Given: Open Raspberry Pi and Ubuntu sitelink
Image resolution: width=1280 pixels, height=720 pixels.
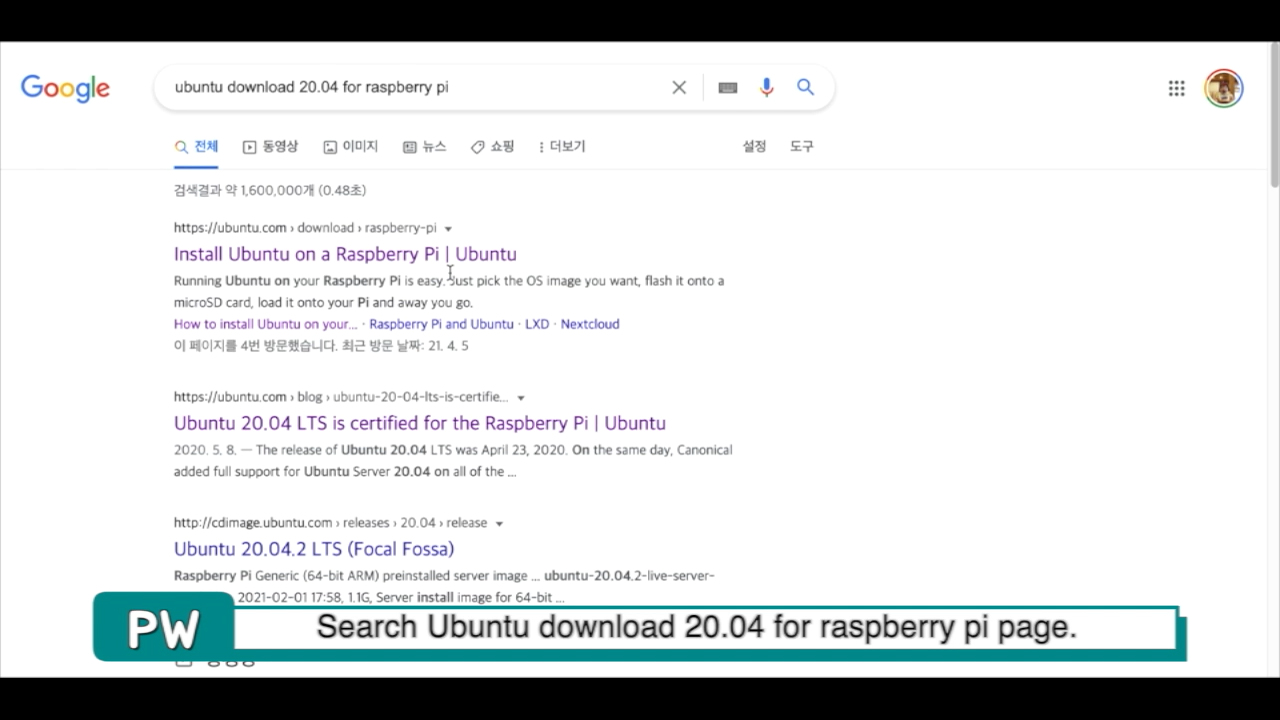Looking at the screenshot, I should coord(441,324).
